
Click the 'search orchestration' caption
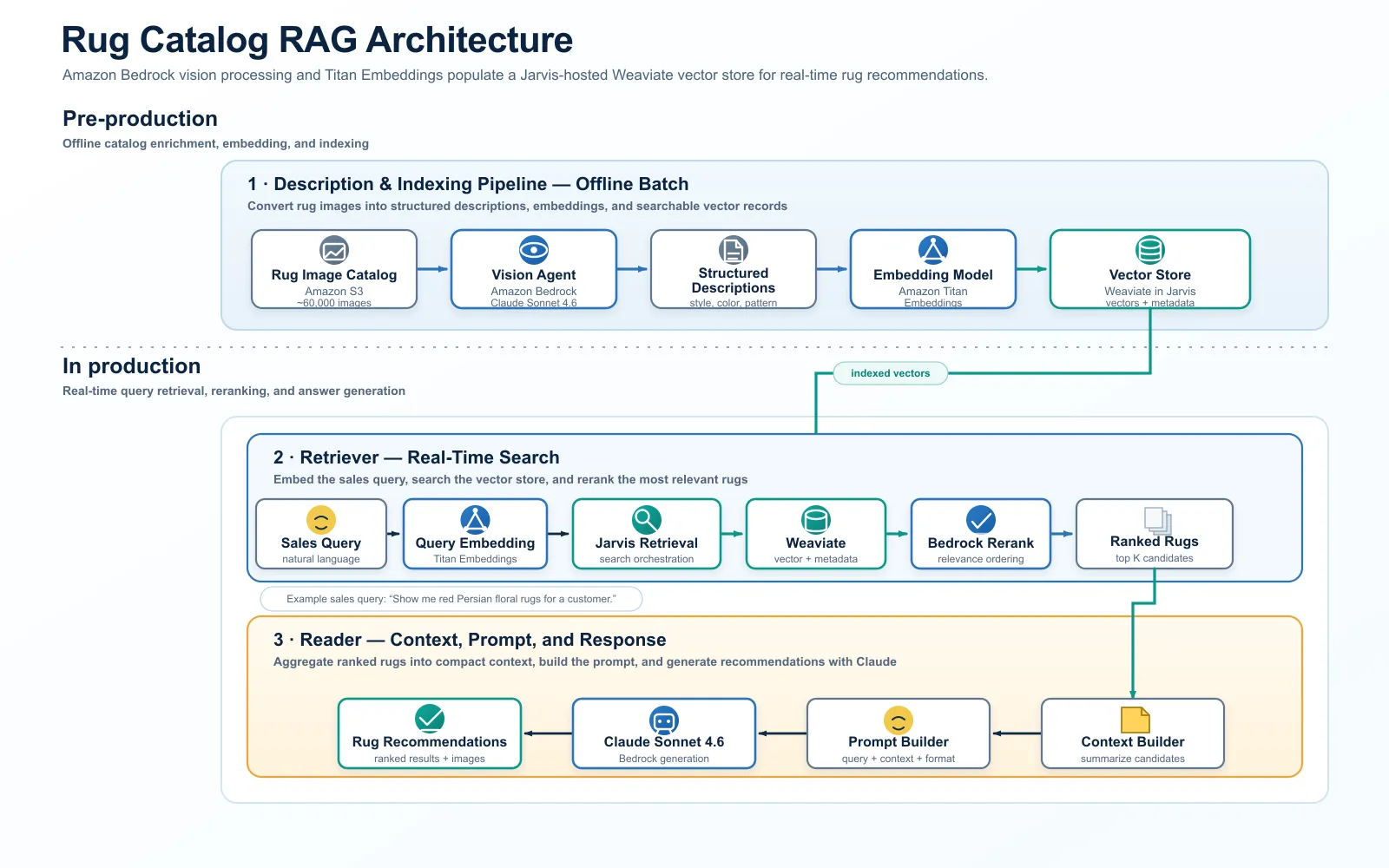pos(647,559)
